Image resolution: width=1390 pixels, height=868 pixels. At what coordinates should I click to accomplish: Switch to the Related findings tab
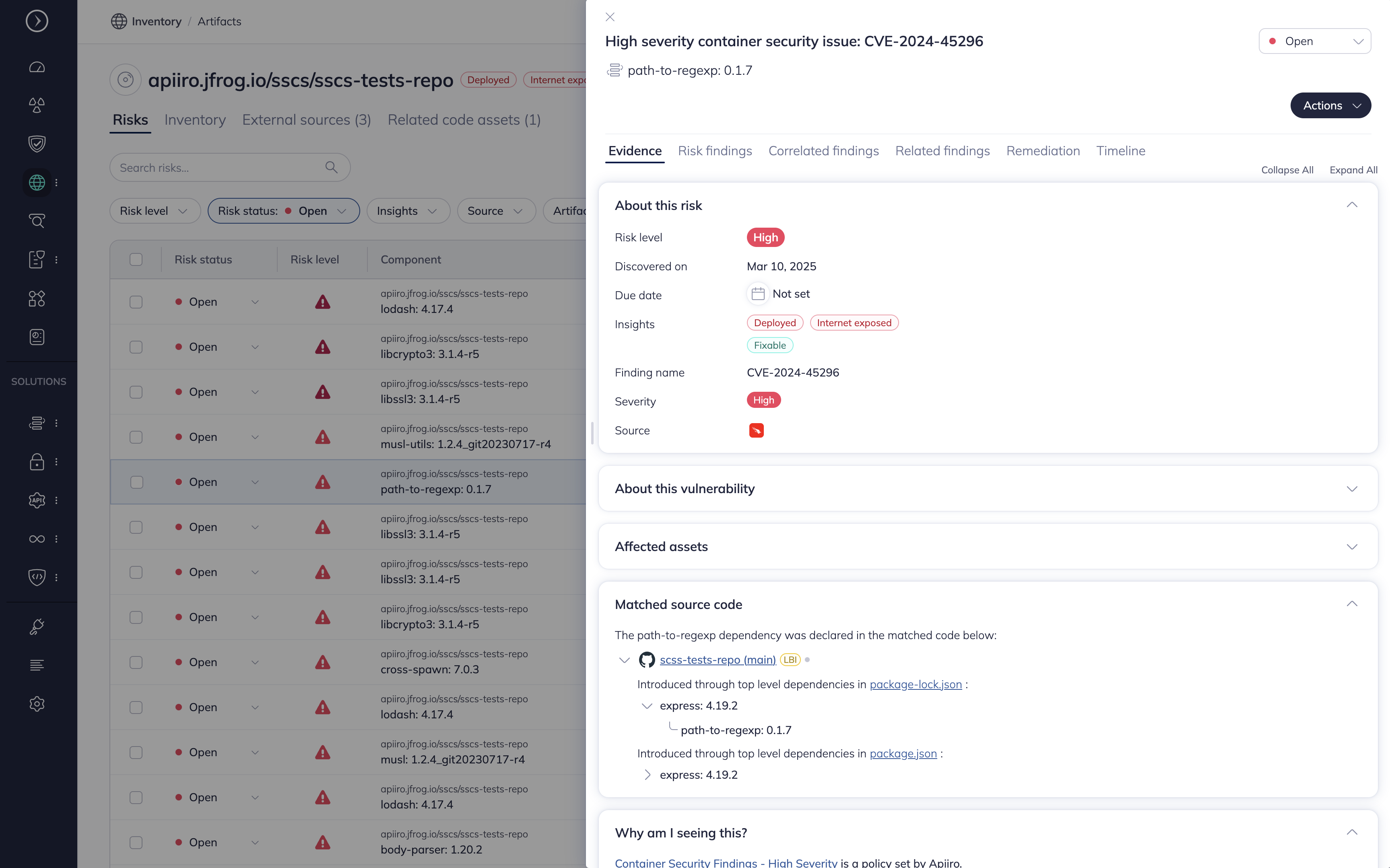[942, 150]
